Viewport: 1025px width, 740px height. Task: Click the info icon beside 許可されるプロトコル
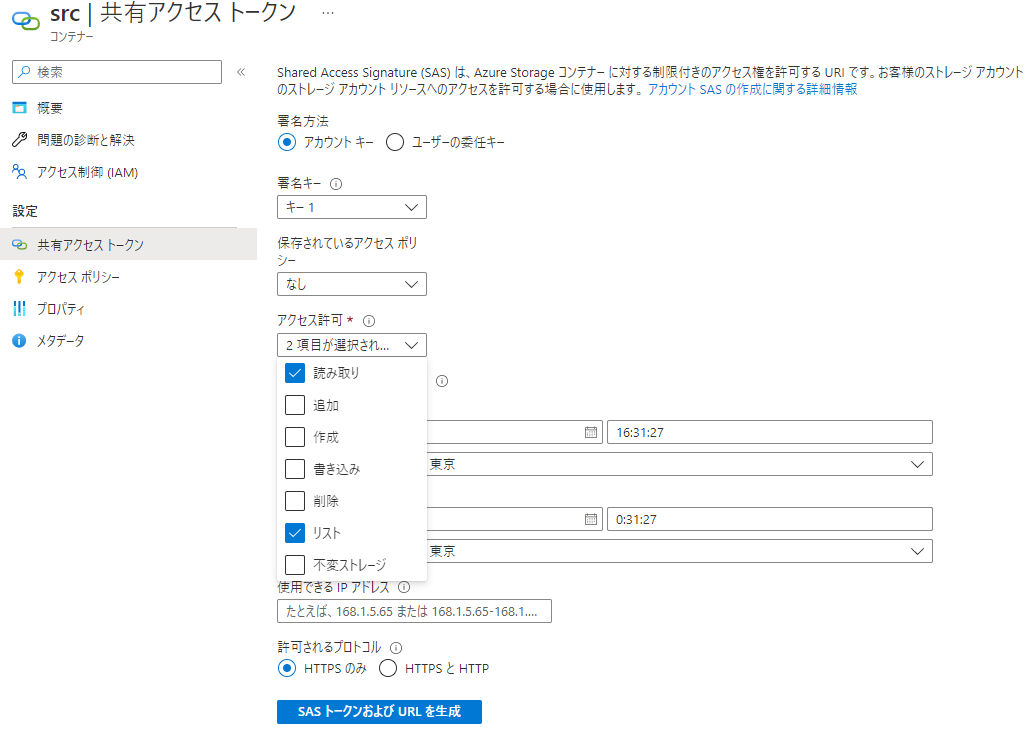397,647
